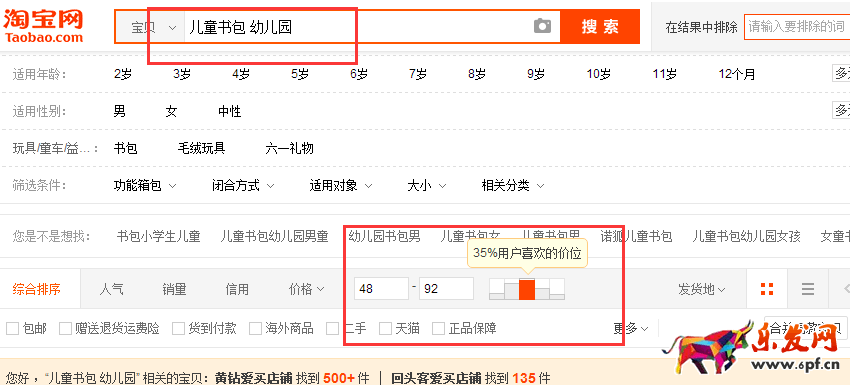Check the 海外商品 checkbox
This screenshot has height=385, width=850.
(255, 328)
